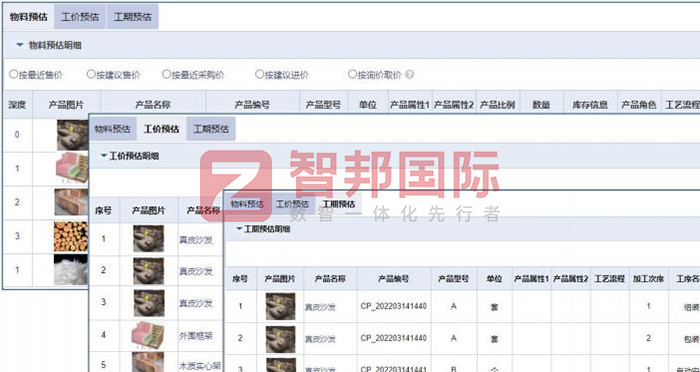
Task: Click 序号 header in front 工期预估 table
Action: 240,279
